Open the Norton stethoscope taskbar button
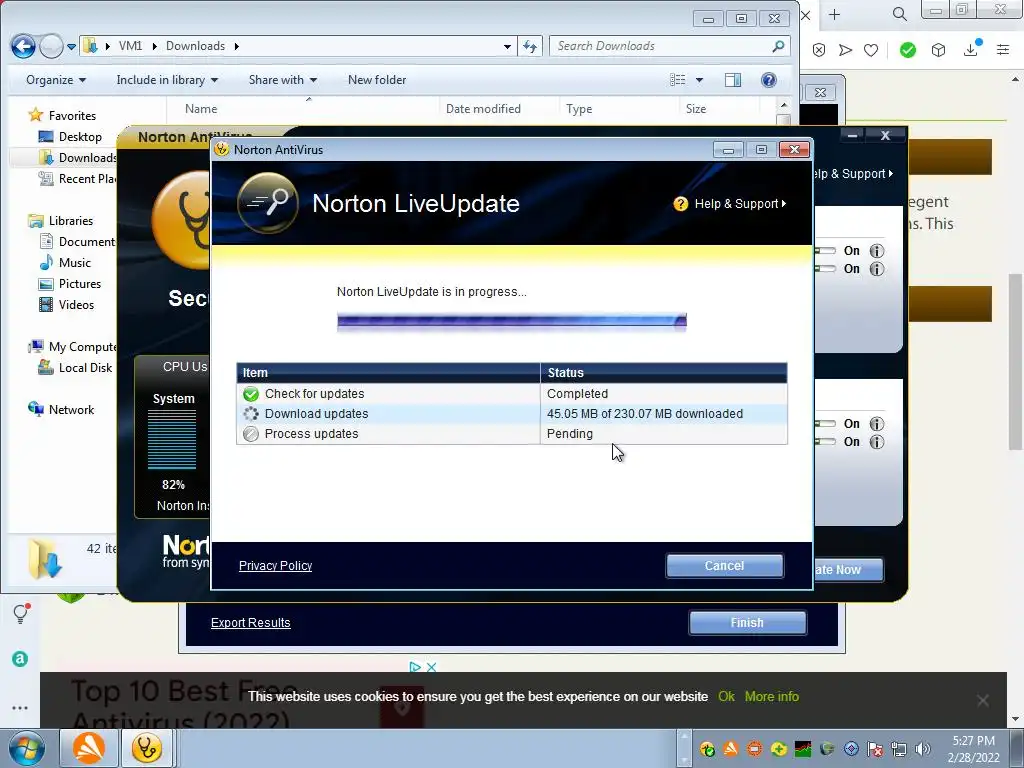 tap(146, 748)
